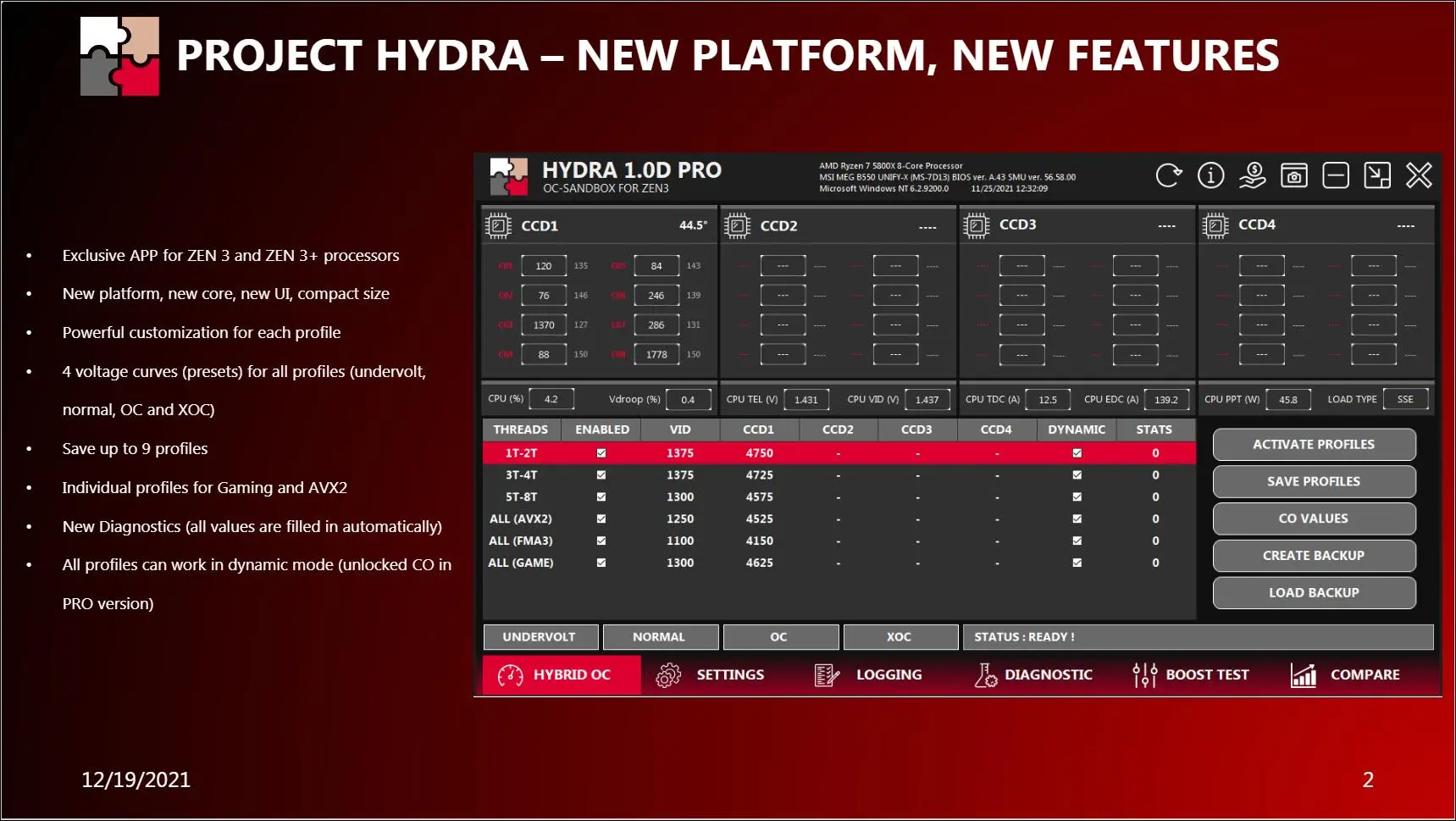
Task: Uncheck ENABLED for ALL (GAME) row
Action: 601,563
